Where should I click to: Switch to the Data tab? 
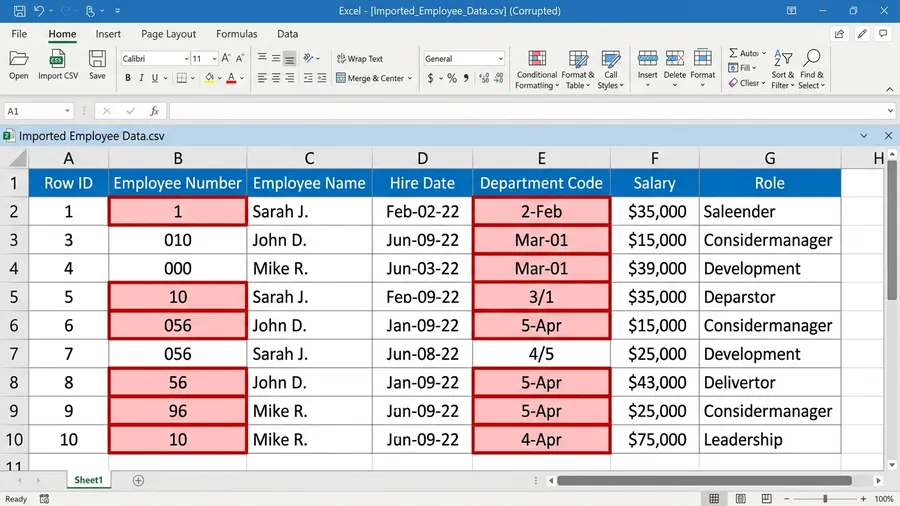pos(288,34)
